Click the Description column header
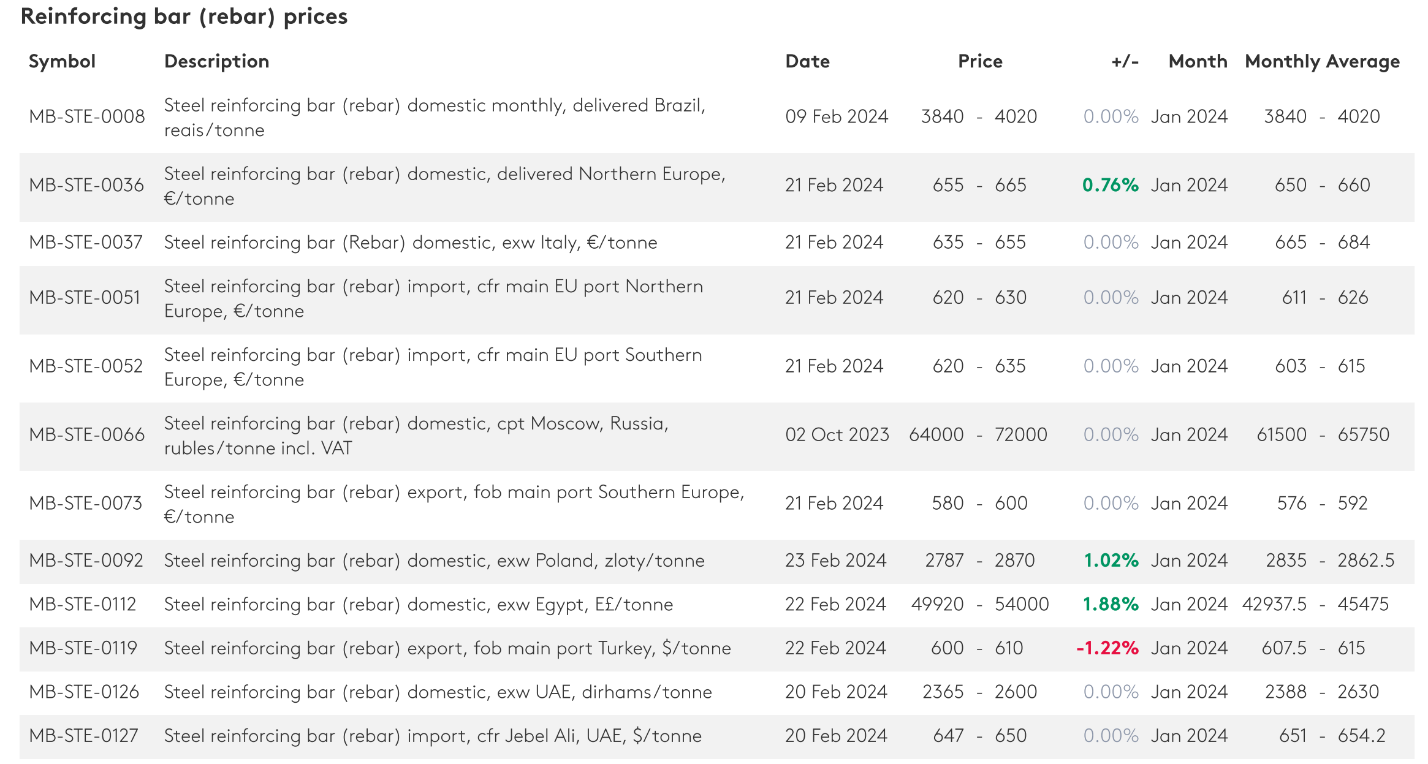1428x764 pixels. [x=216, y=62]
